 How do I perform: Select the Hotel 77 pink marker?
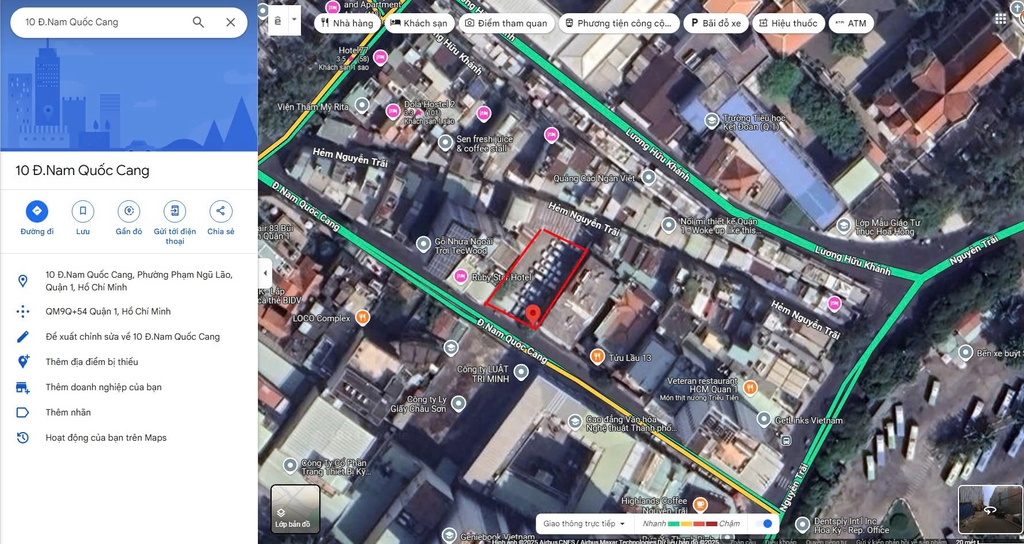[380, 57]
